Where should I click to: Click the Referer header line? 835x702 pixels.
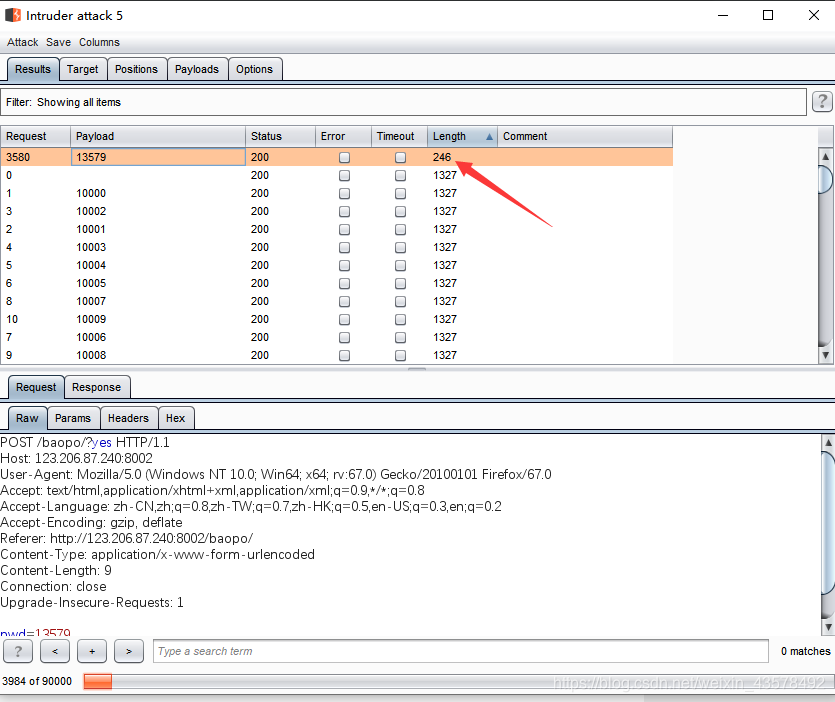click(127, 538)
